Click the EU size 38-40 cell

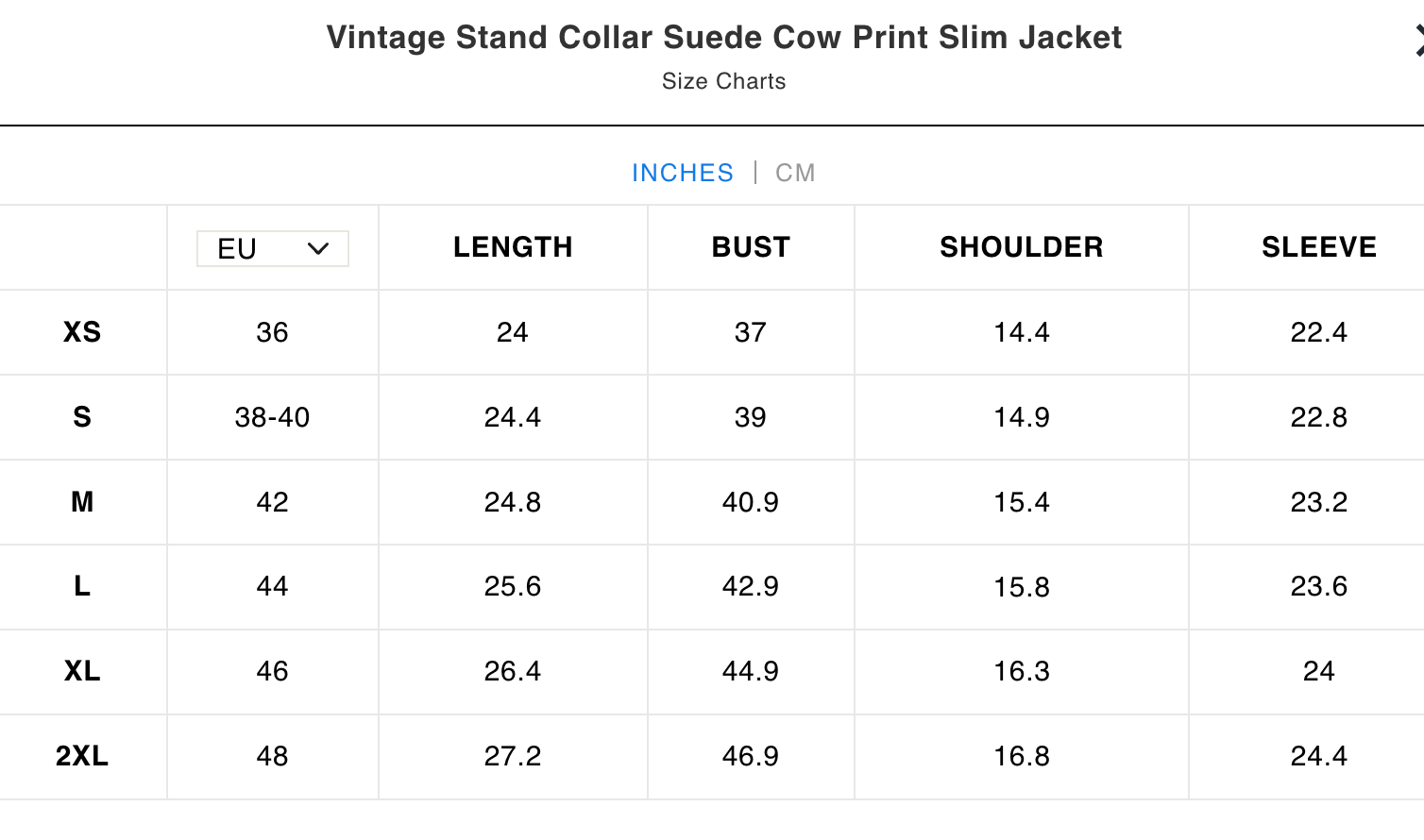[272, 417]
